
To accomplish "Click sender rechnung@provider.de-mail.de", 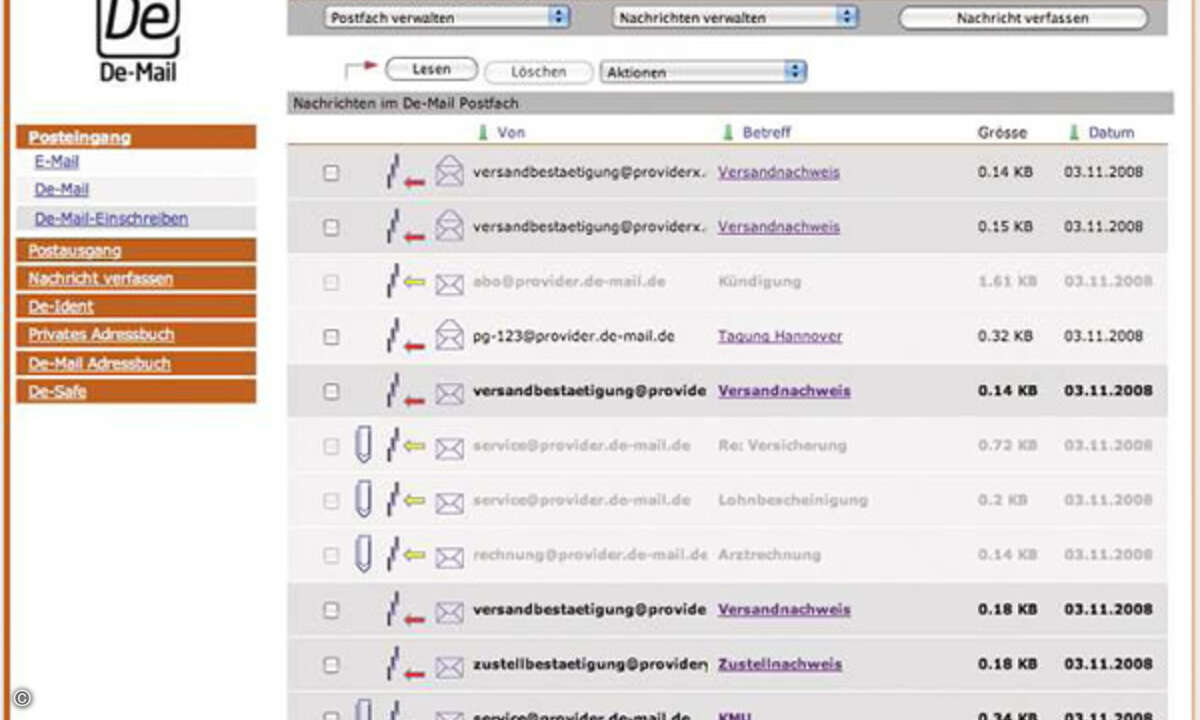I will point(590,555).
